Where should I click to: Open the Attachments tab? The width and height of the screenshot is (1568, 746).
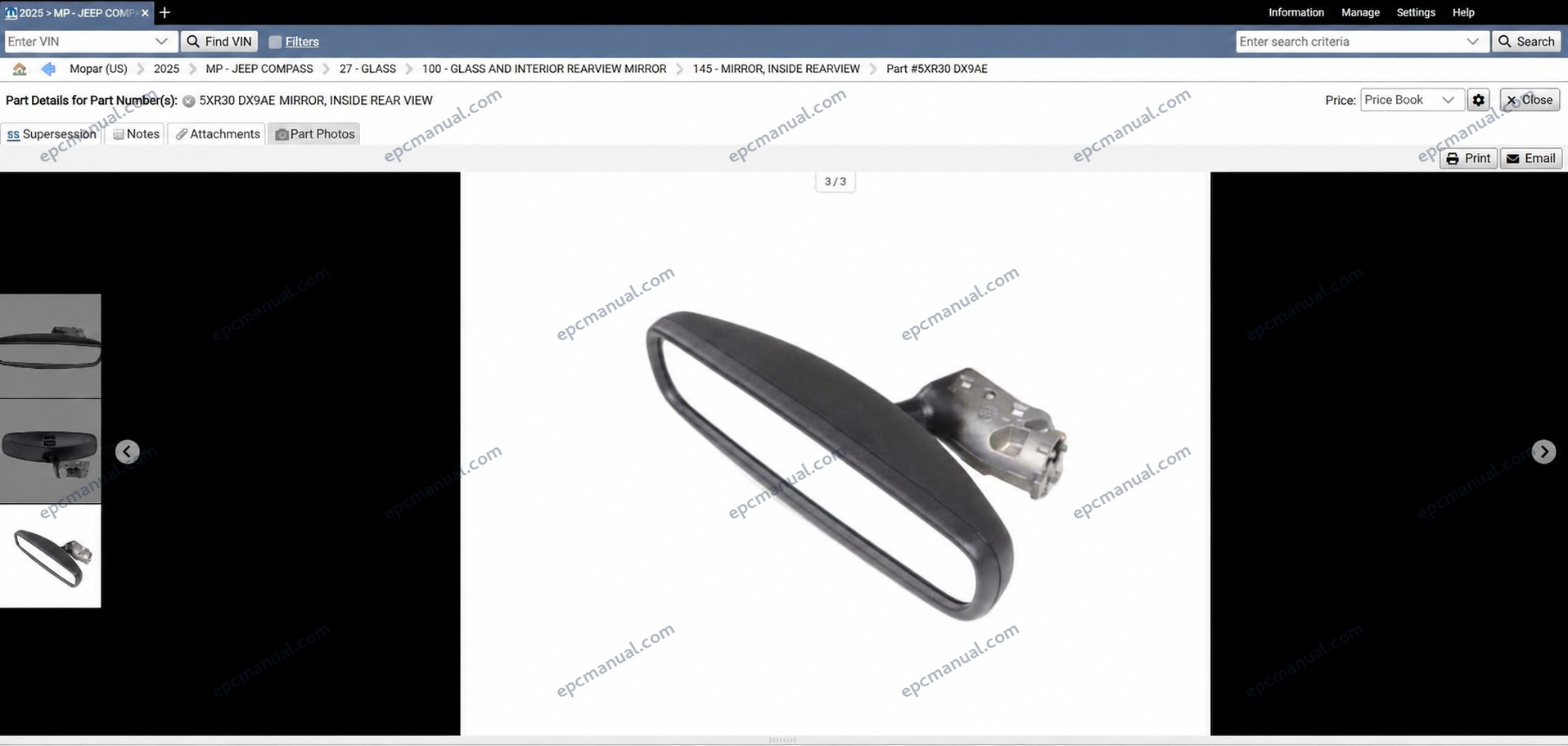click(x=217, y=134)
